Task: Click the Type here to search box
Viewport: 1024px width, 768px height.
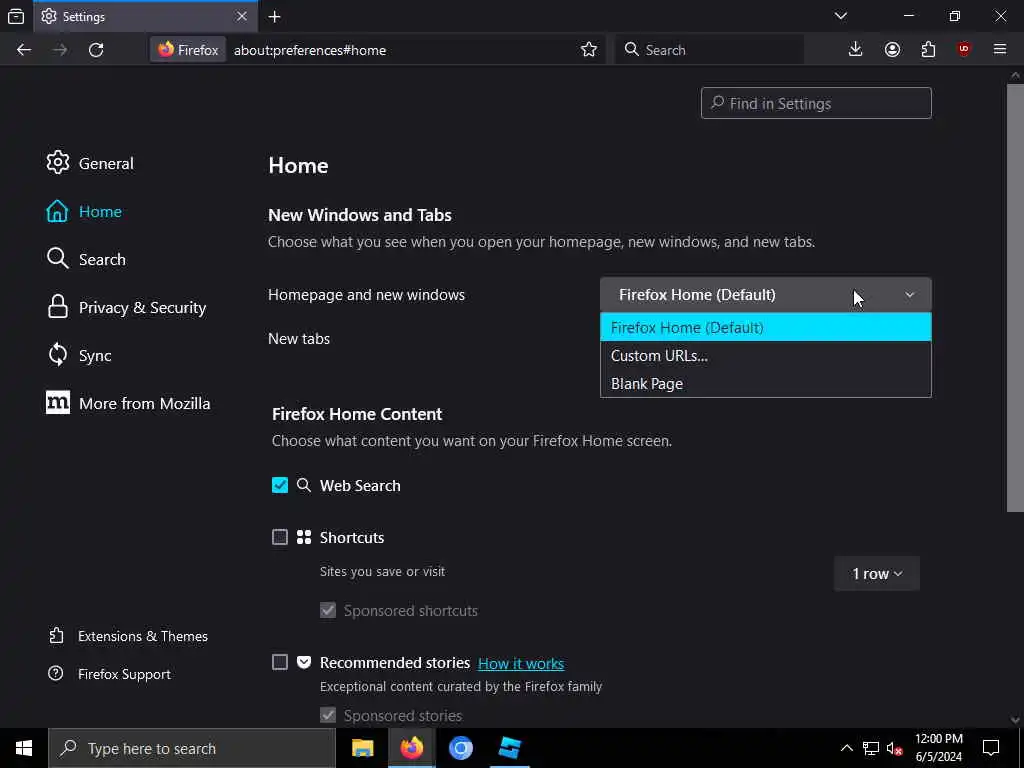Action: 192,748
